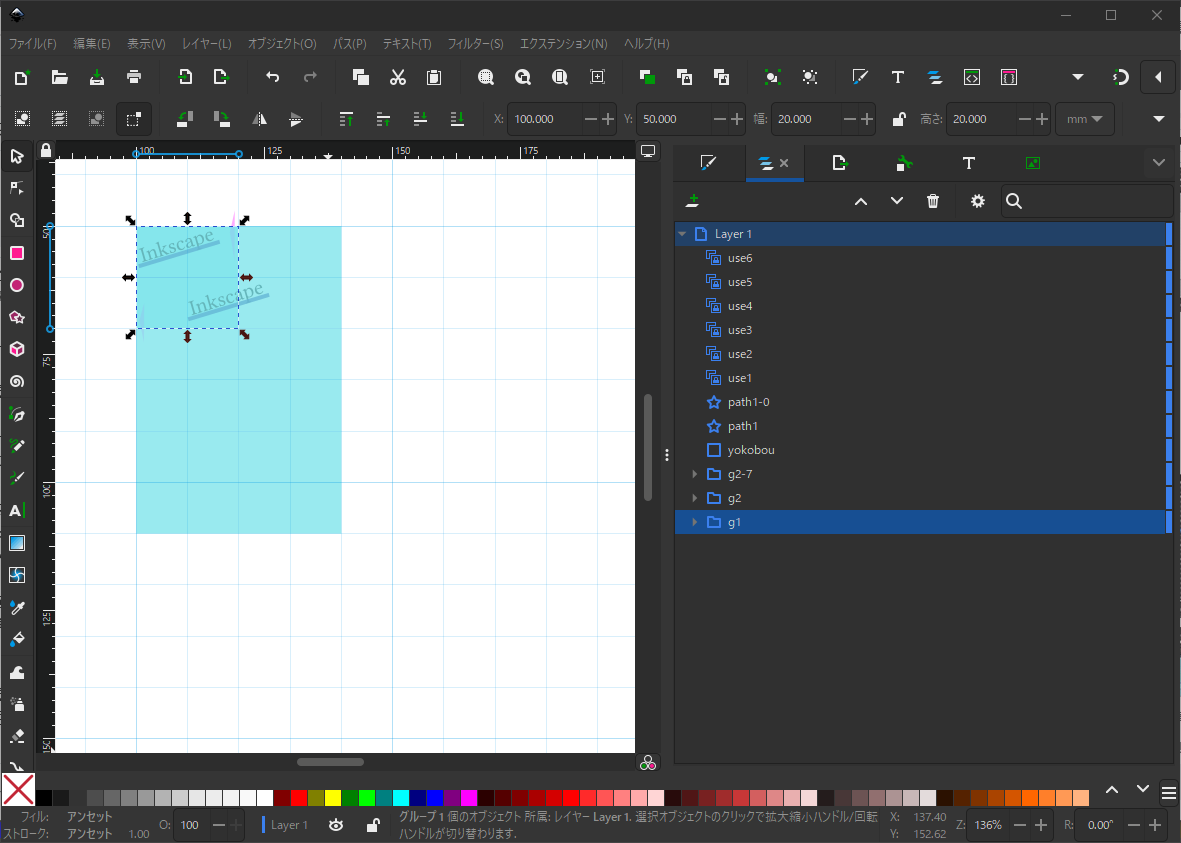Expand the g2-7 group

click(x=694, y=474)
